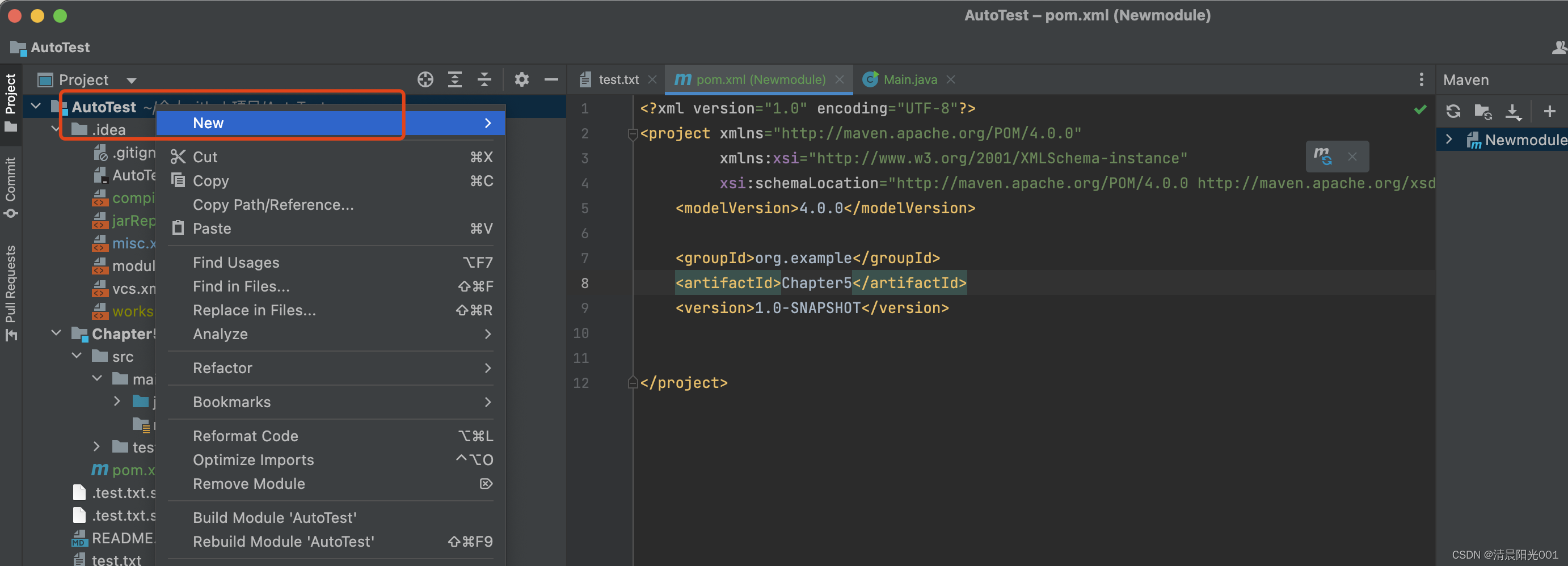The height and width of the screenshot is (566, 1568).
Task: Open the Commit sidebar tool window tab
Action: [10, 187]
